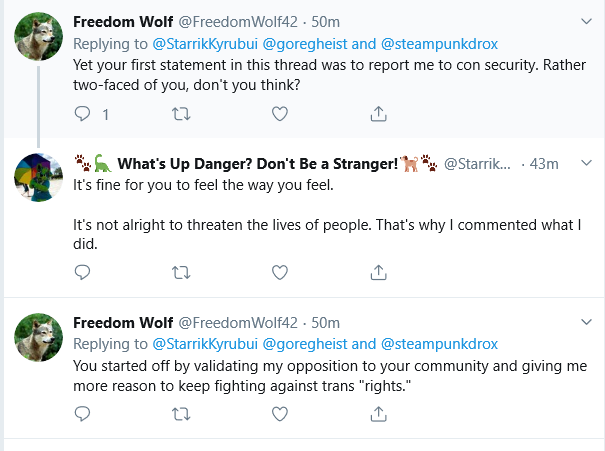Open the rainbow umbrella avatar profile
The width and height of the screenshot is (605, 451).
pyautogui.click(x=38, y=177)
